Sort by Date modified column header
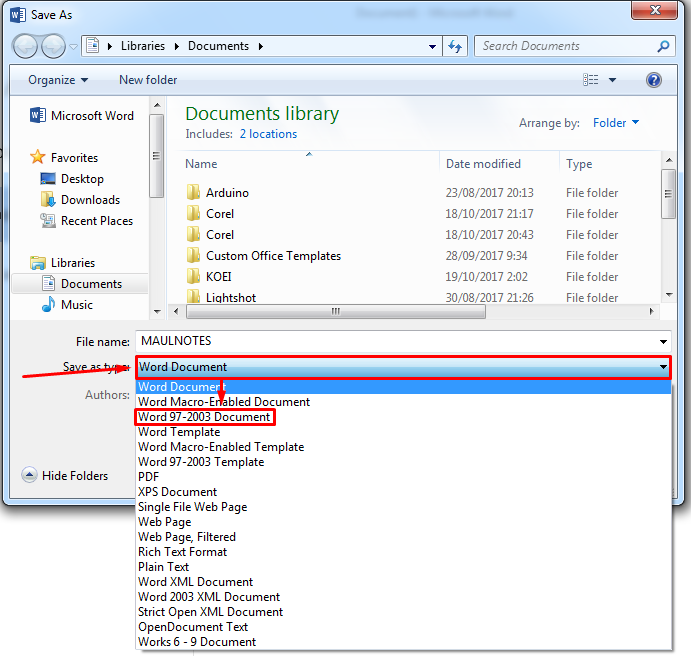Screen dimensions: 691x656 click(483, 164)
